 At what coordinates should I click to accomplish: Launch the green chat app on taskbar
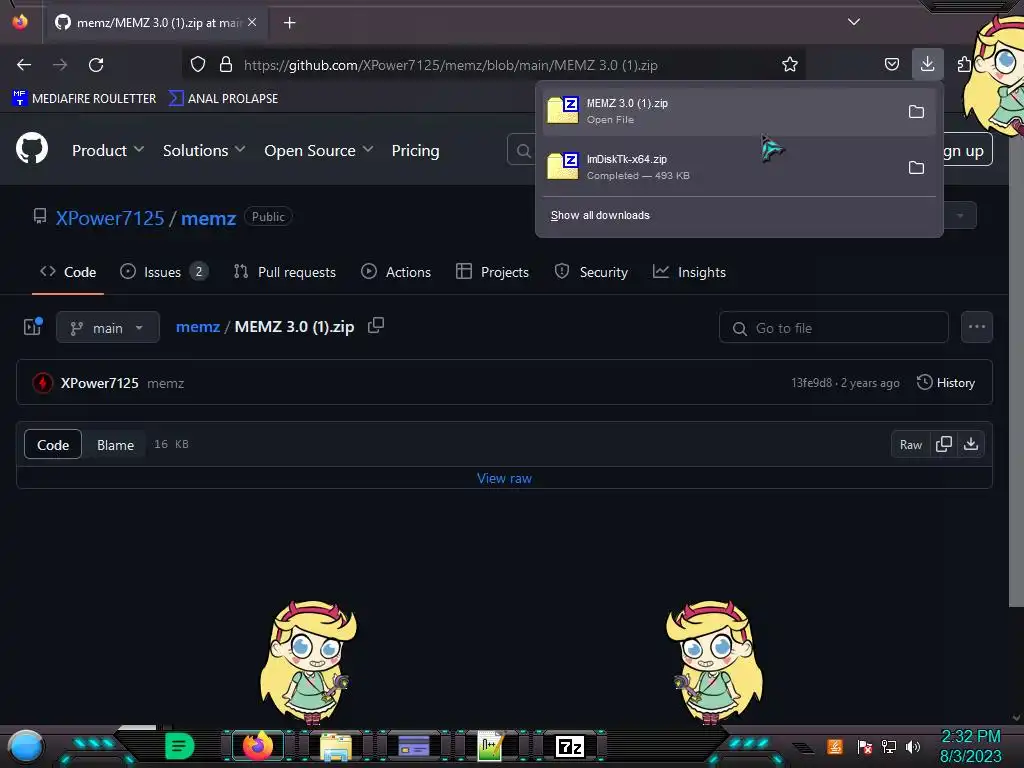179,746
